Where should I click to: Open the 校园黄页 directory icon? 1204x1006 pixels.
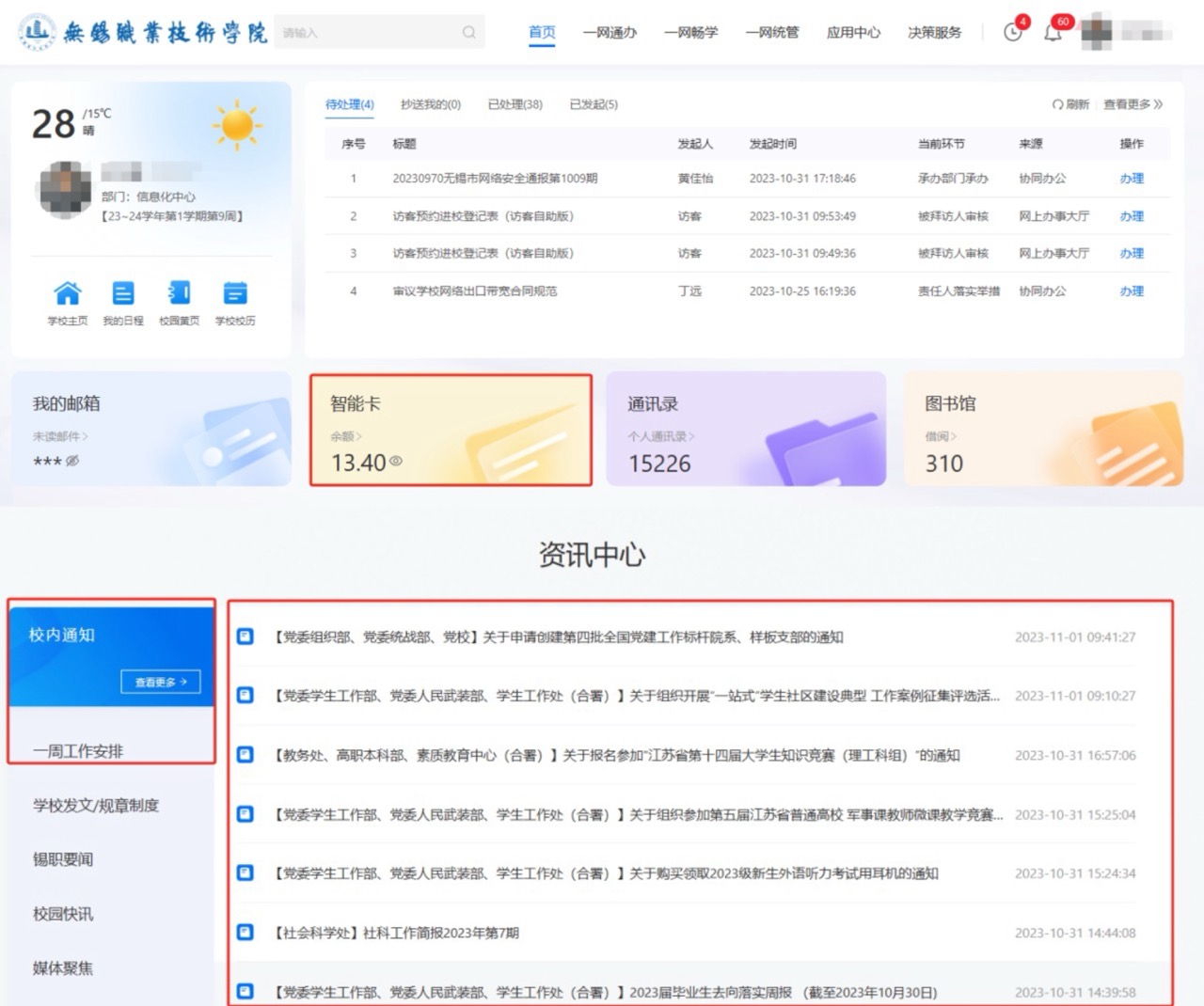click(x=179, y=293)
